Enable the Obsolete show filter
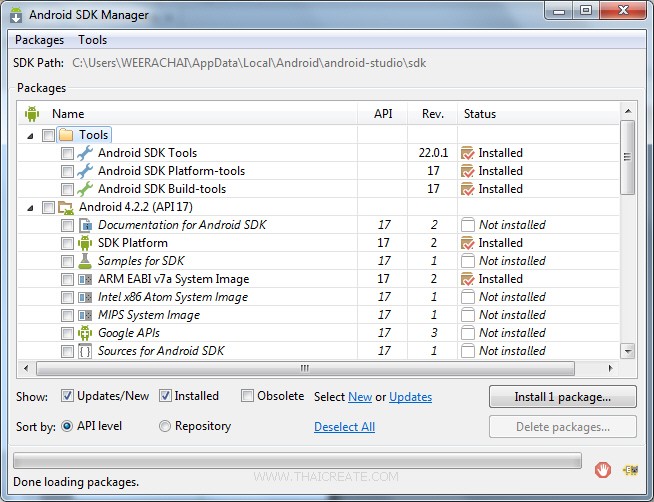This screenshot has height=502, width=654. point(247,396)
